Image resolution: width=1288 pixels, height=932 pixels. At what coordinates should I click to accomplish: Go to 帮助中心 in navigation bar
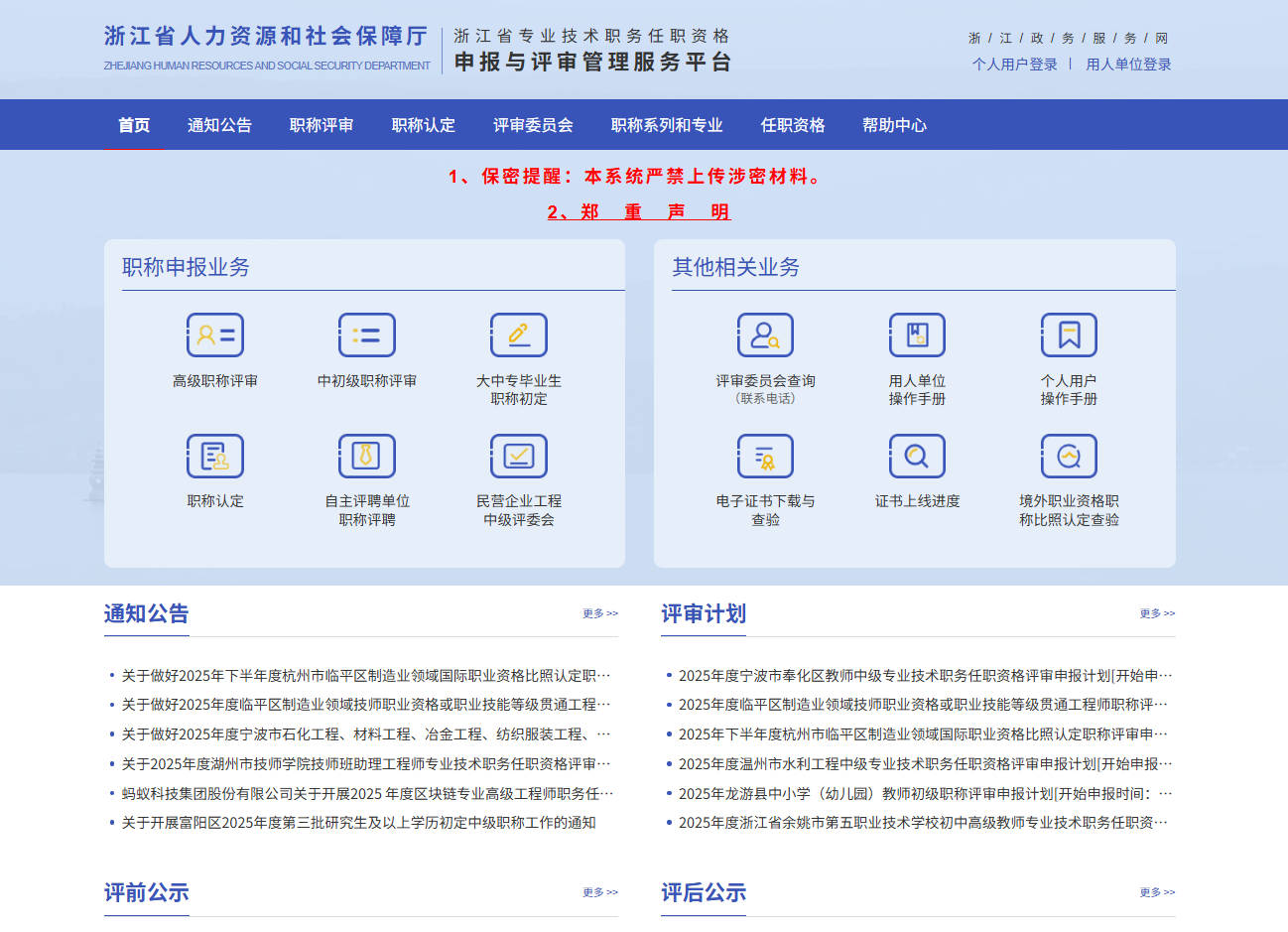[x=894, y=125]
